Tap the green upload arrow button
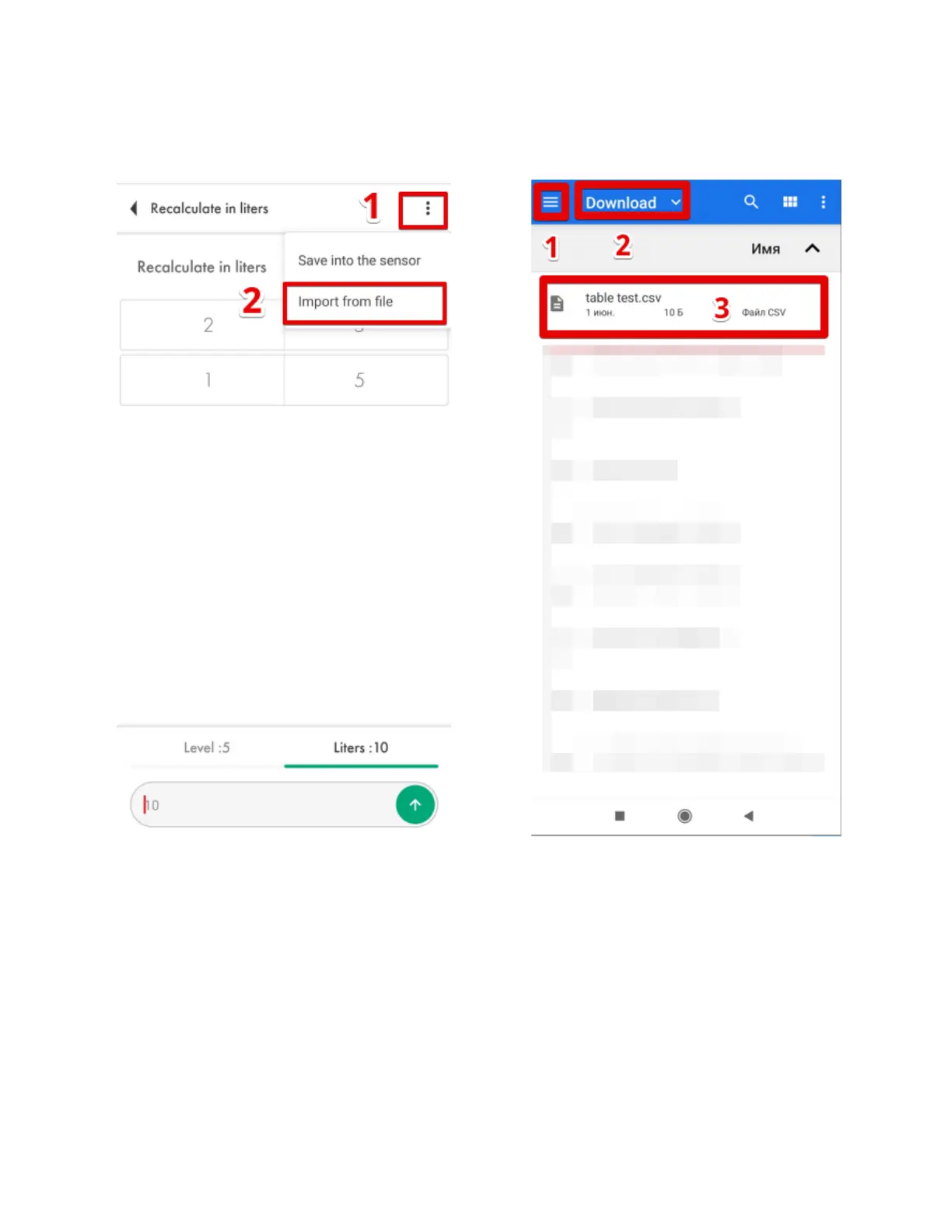The height and width of the screenshot is (1232, 952). pyautogui.click(x=415, y=804)
